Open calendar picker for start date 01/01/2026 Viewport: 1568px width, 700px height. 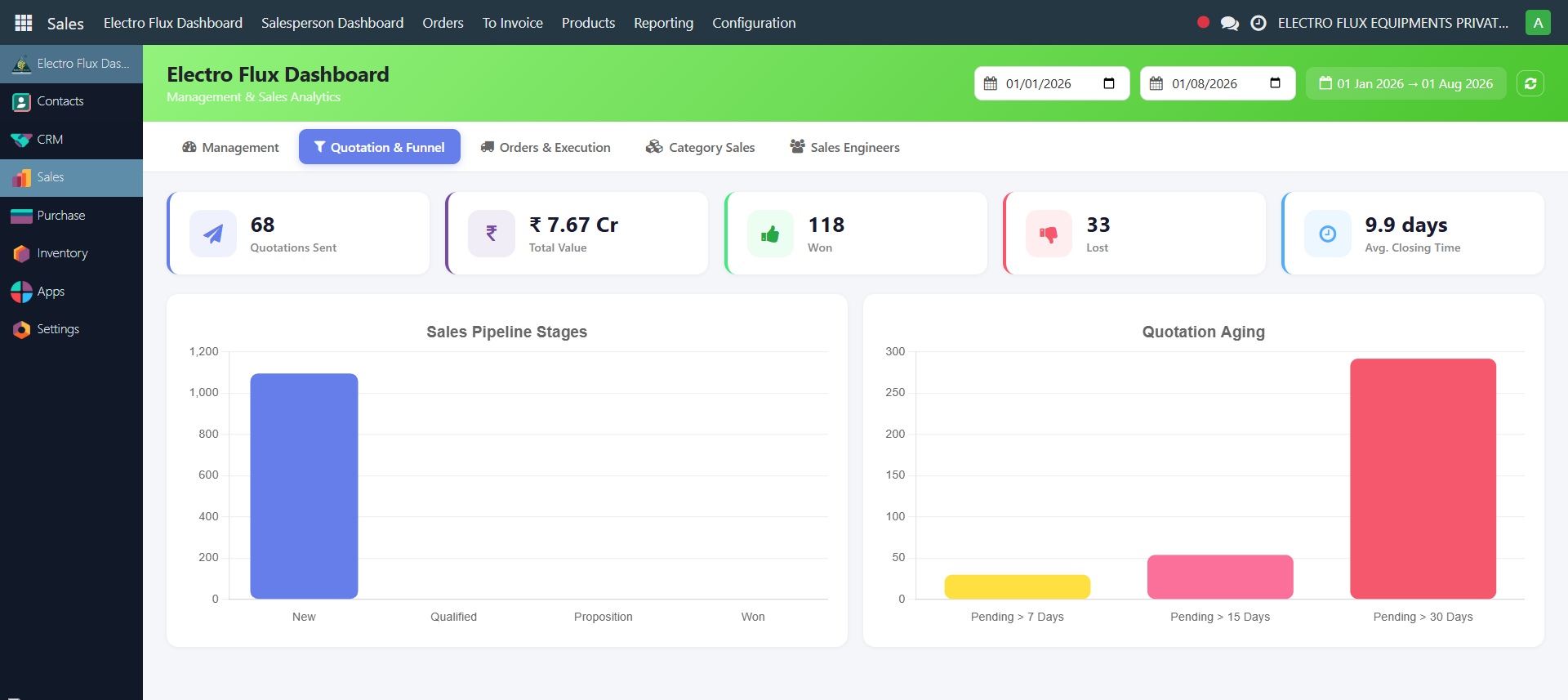pyautogui.click(x=1109, y=83)
